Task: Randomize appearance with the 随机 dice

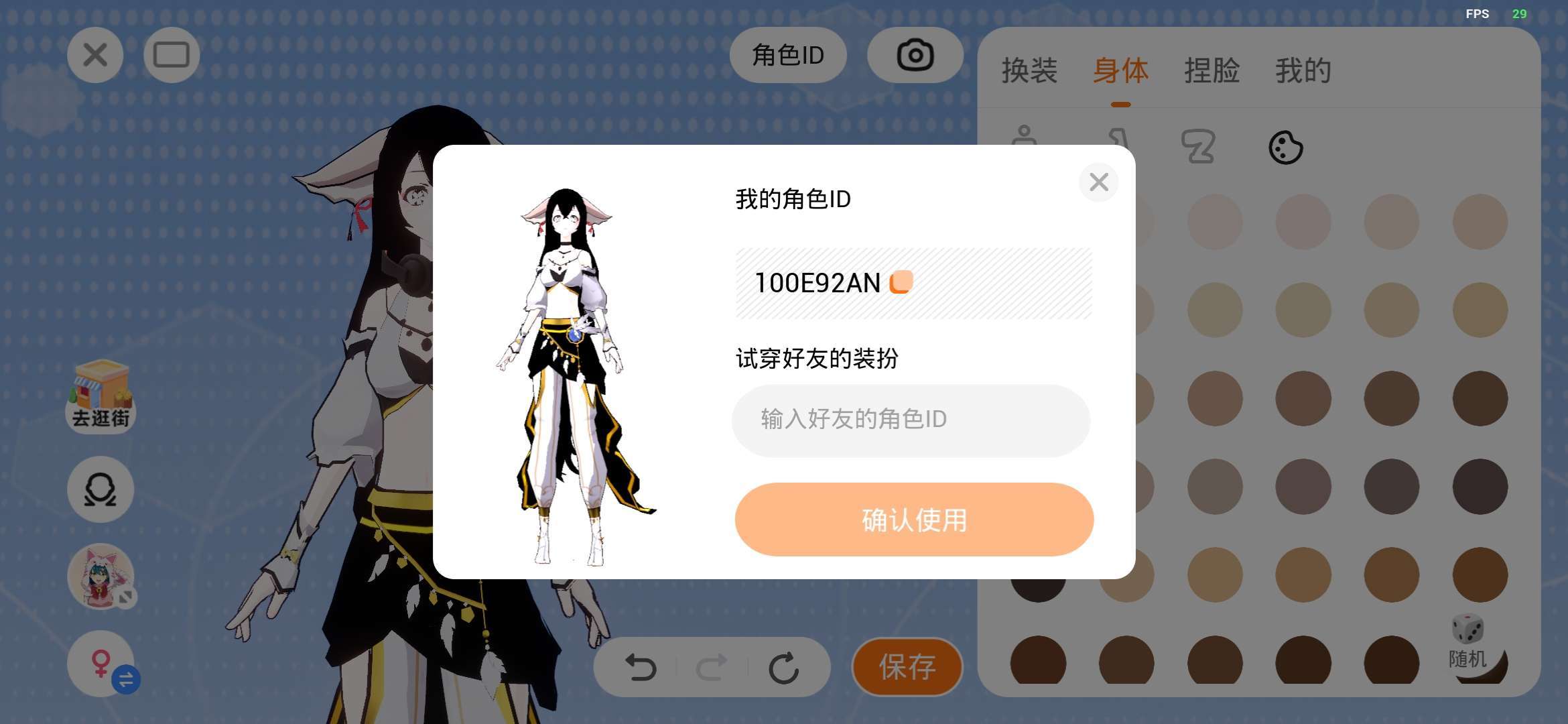Action: click(x=1467, y=642)
